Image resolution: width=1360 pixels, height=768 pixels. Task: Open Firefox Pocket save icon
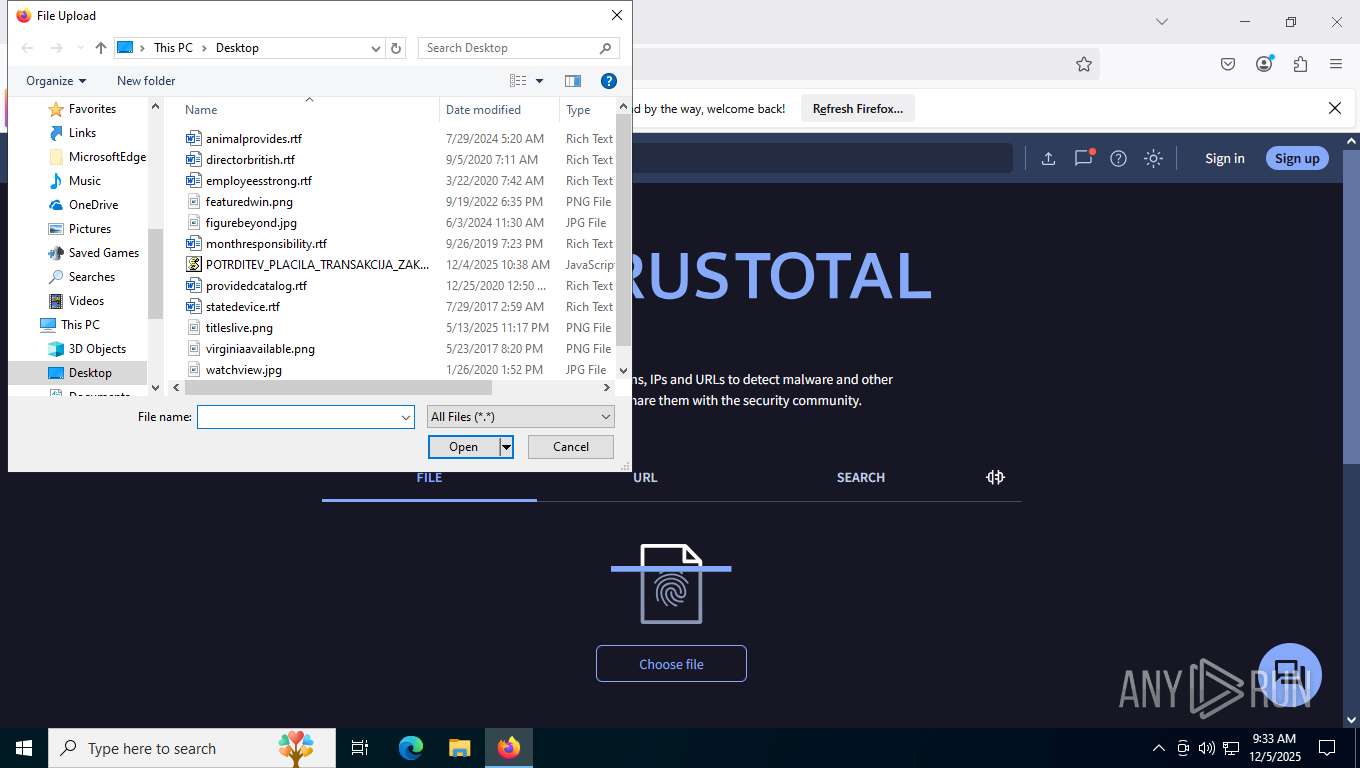1228,64
